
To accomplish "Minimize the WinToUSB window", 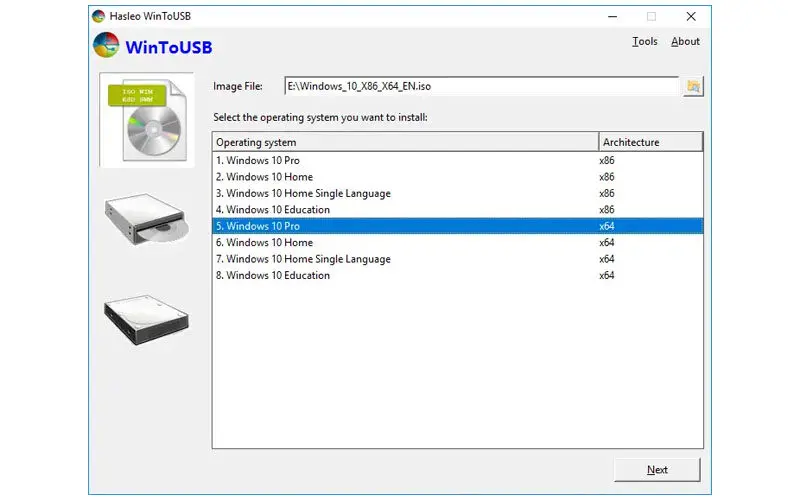I will 612,16.
